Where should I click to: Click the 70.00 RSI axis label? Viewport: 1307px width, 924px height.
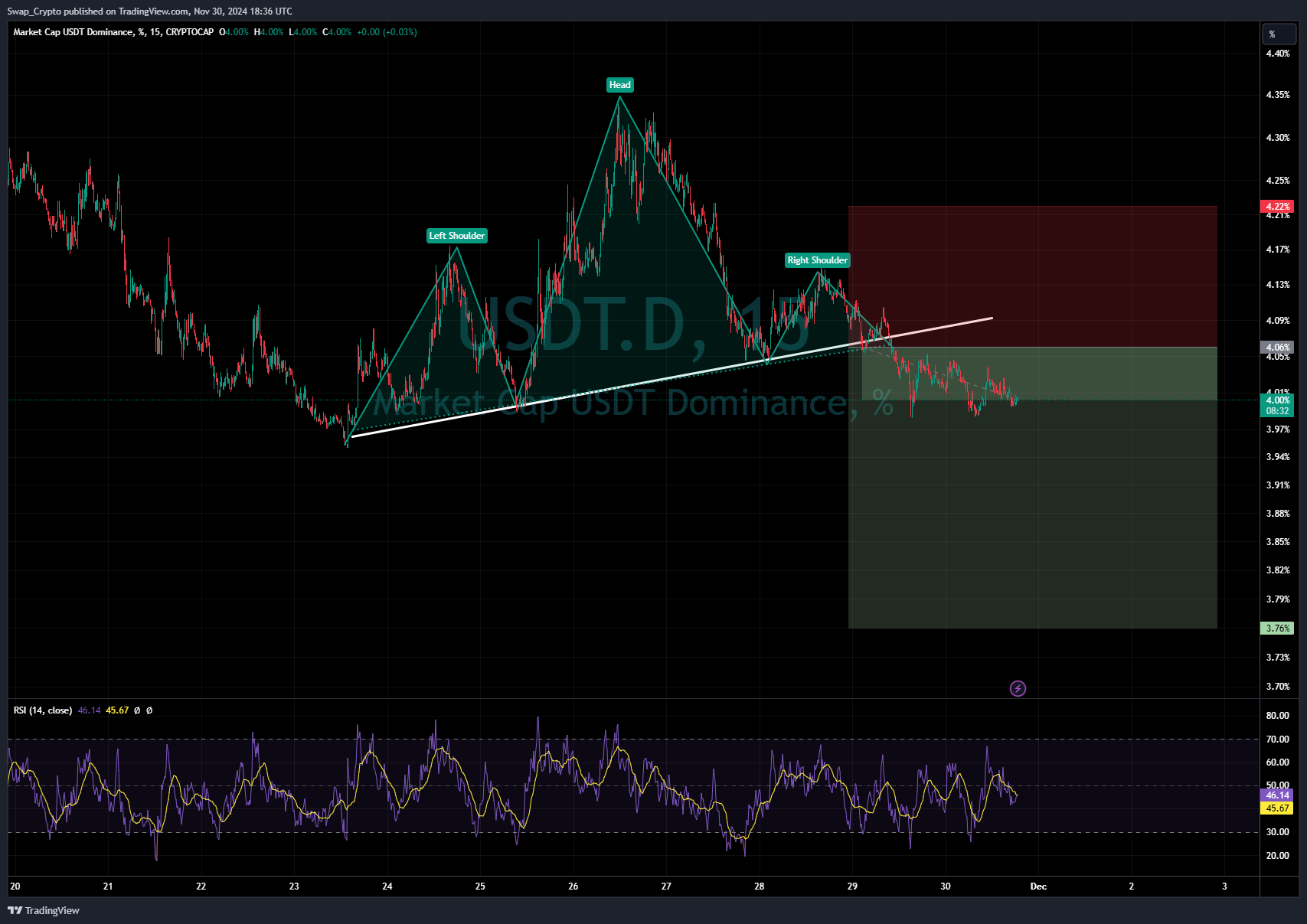click(x=1278, y=740)
